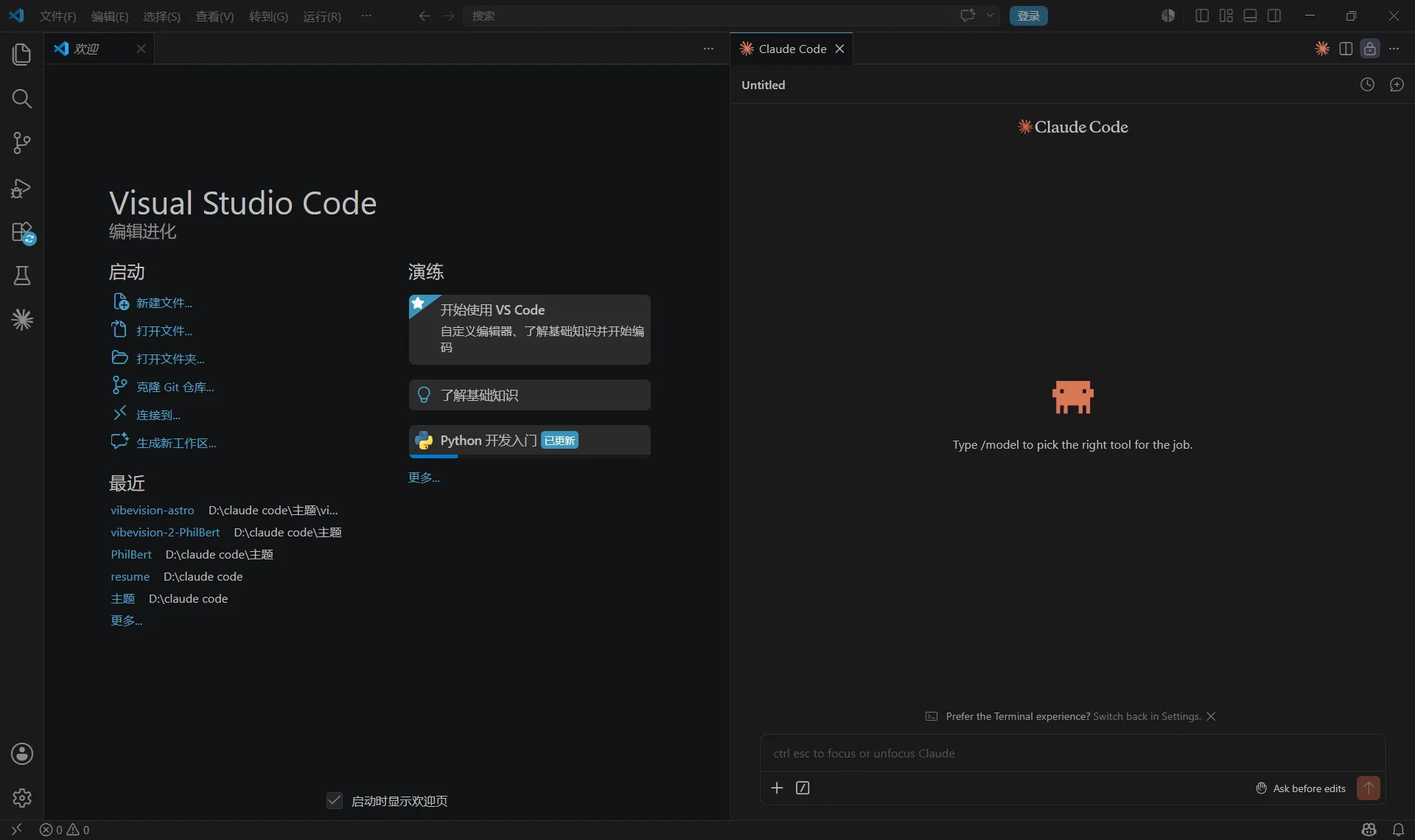Open recent folder vibevision-astro
This screenshot has width=1415, height=840.
tap(153, 510)
